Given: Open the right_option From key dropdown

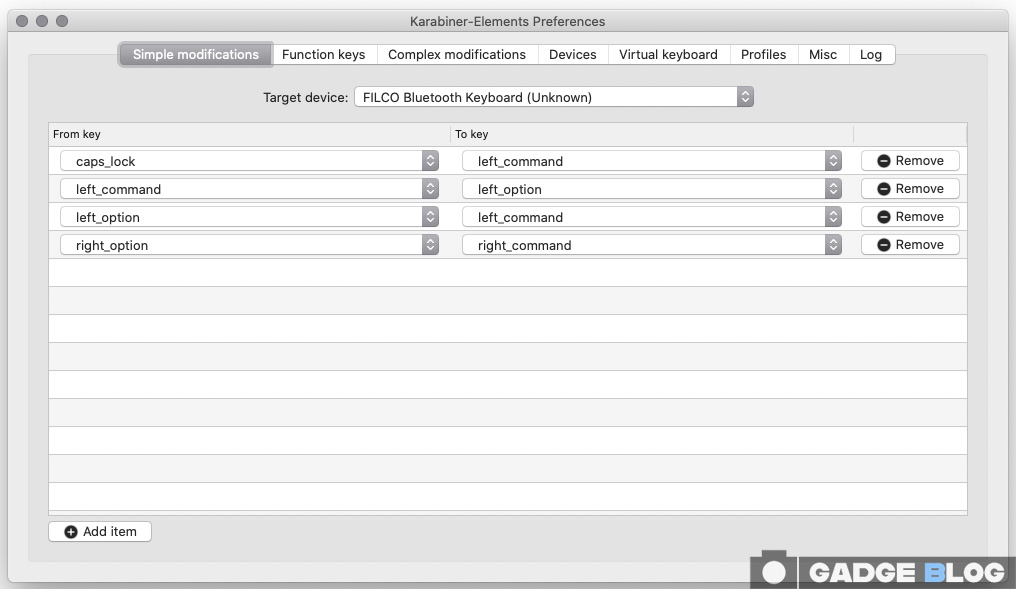Looking at the screenshot, I should (249, 244).
